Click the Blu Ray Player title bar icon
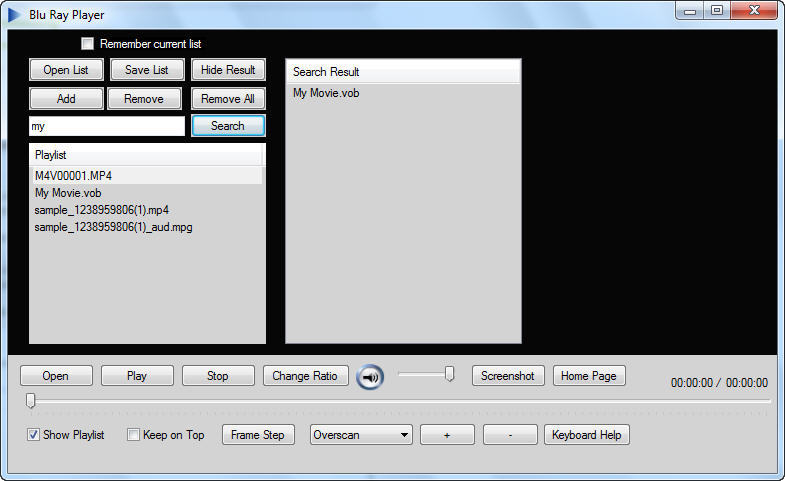The width and height of the screenshot is (785, 481). [x=14, y=15]
